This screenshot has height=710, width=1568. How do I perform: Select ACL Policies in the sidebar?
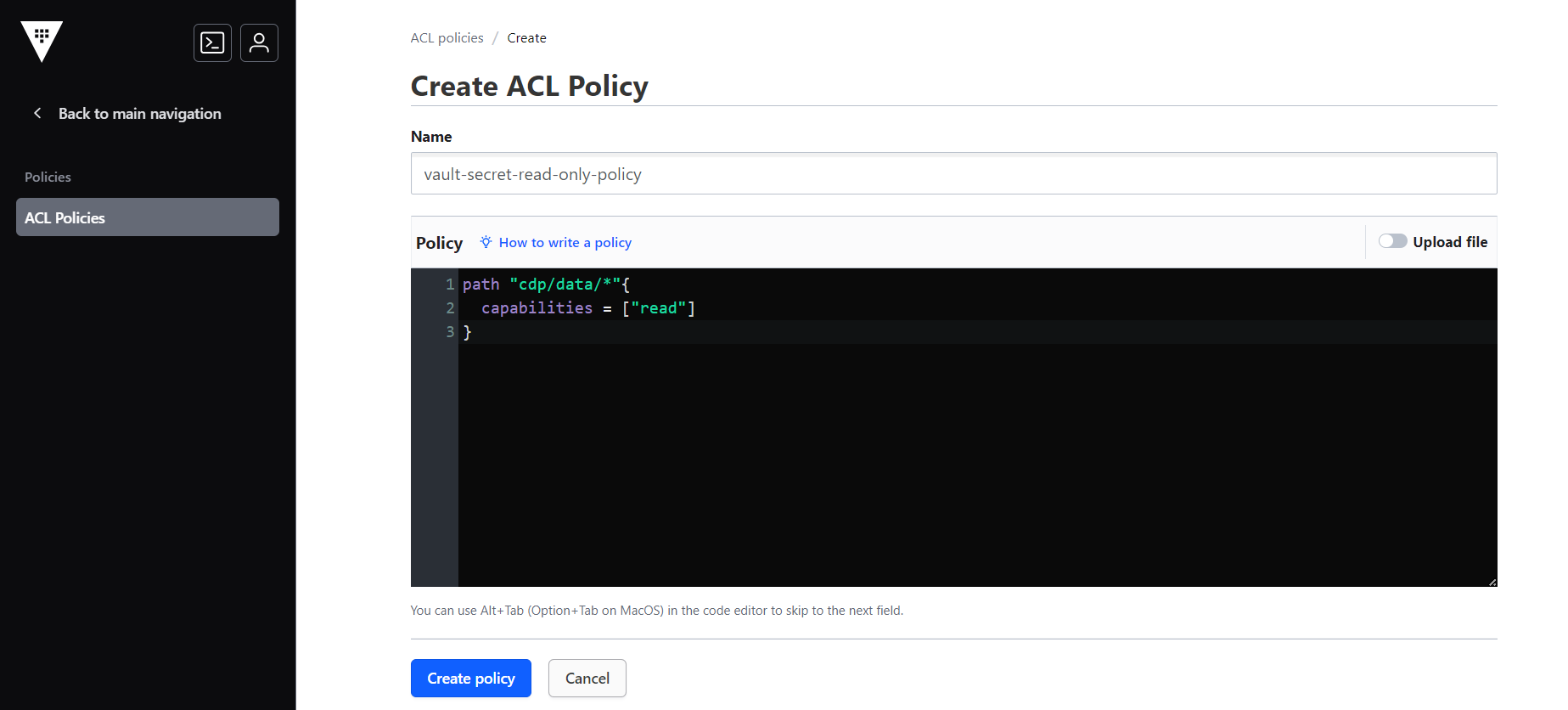tap(147, 217)
